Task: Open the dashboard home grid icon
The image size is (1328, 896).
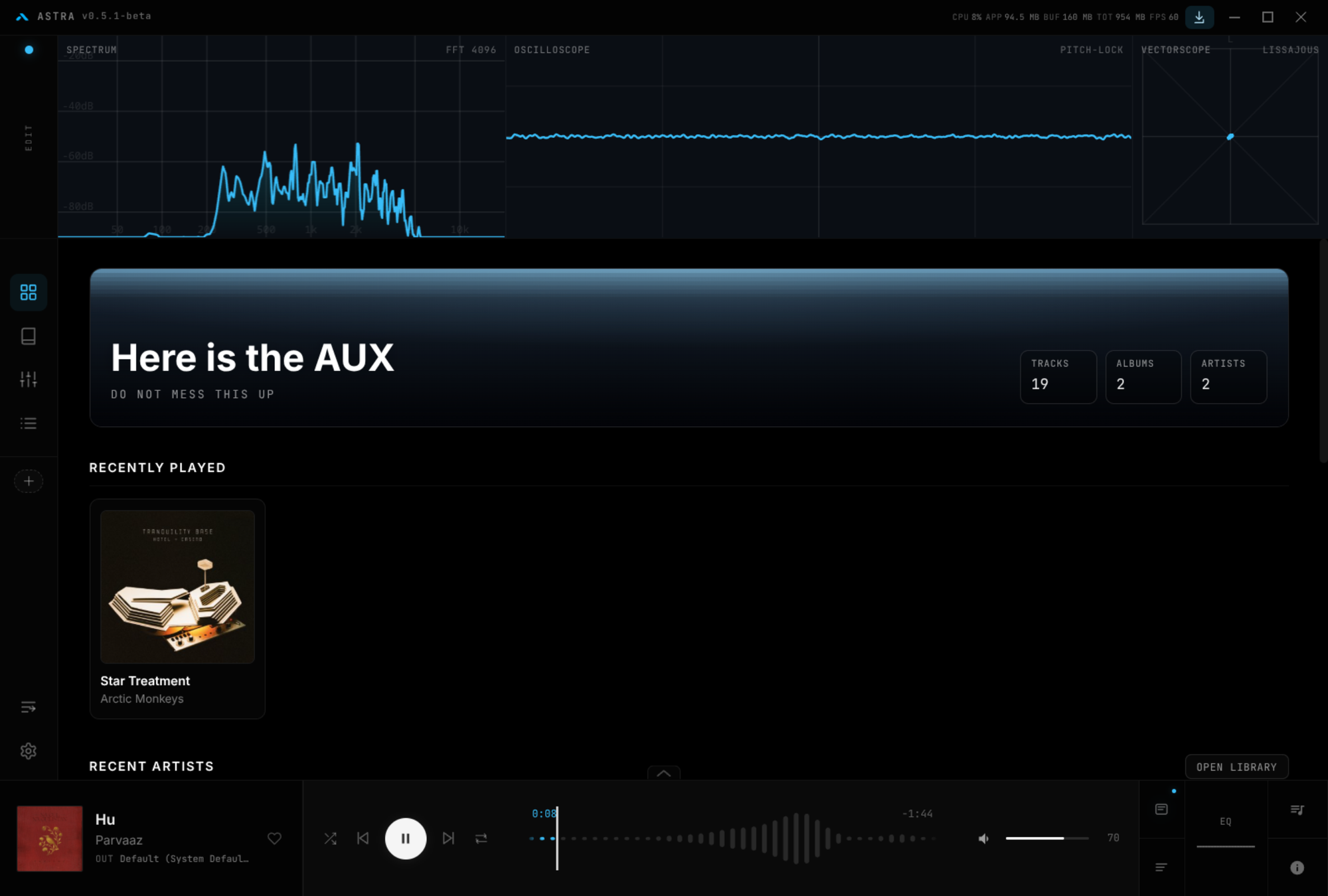Action: [x=29, y=293]
